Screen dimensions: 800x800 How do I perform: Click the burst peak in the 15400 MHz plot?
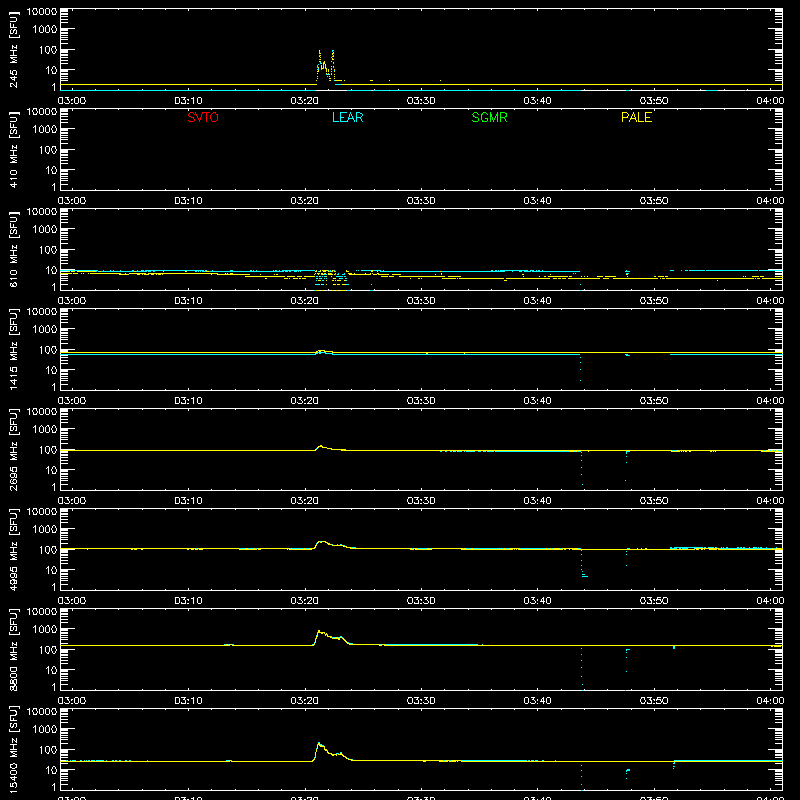(319, 743)
